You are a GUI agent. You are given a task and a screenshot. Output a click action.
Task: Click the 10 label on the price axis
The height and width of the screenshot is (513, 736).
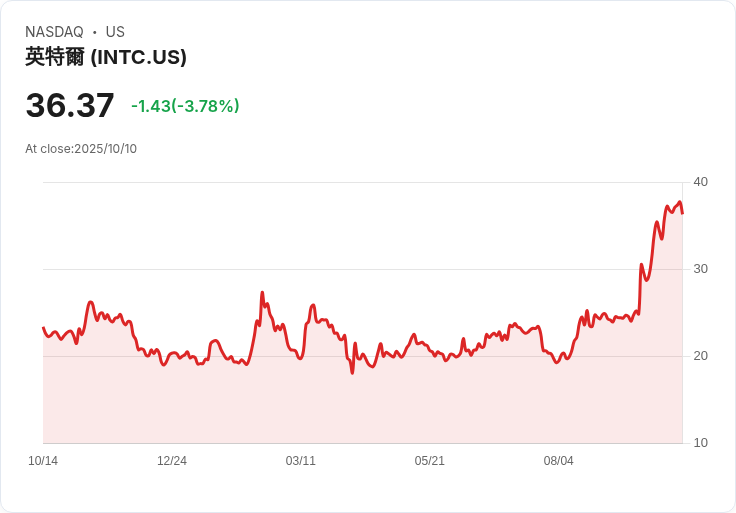(x=700, y=443)
